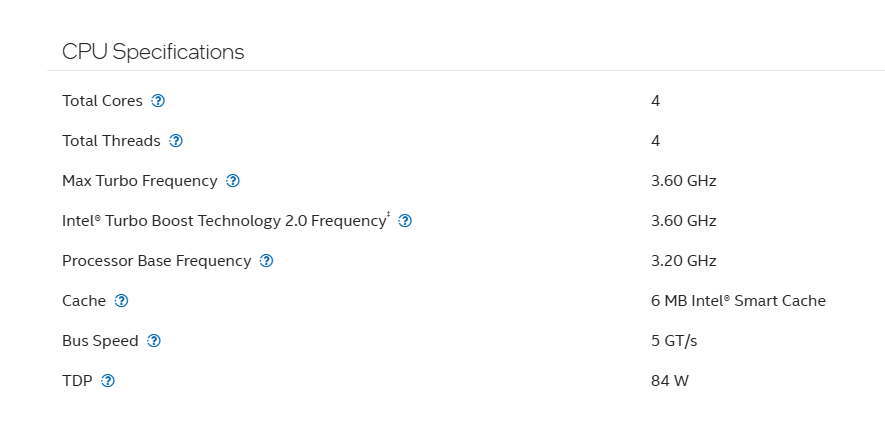The image size is (885, 433).
Task: Click the help icon beside Total Cores
Action: pos(158,101)
